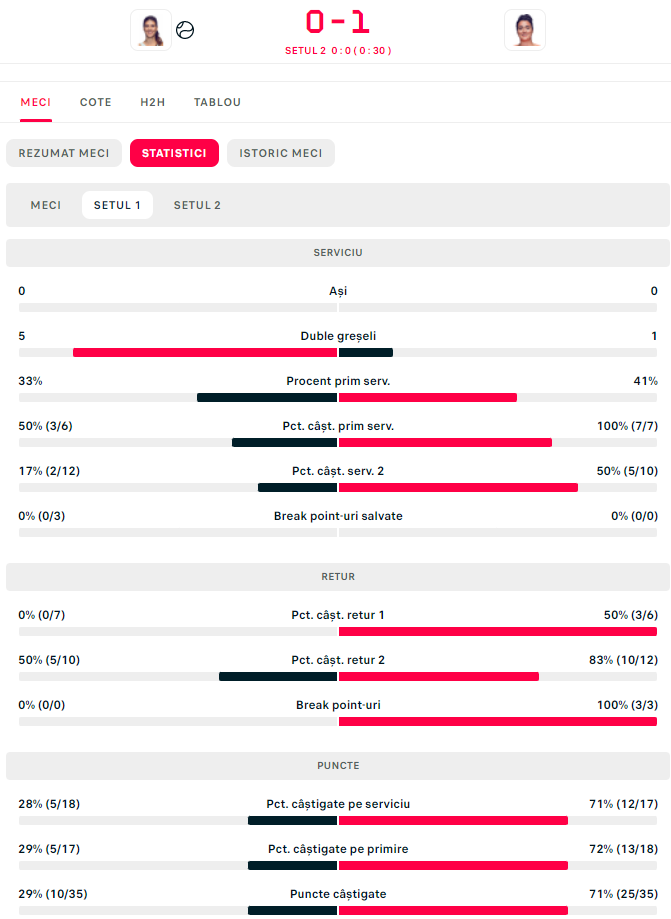Click the right player's avatar photo
This screenshot has width=671, height=919.
coord(525,30)
